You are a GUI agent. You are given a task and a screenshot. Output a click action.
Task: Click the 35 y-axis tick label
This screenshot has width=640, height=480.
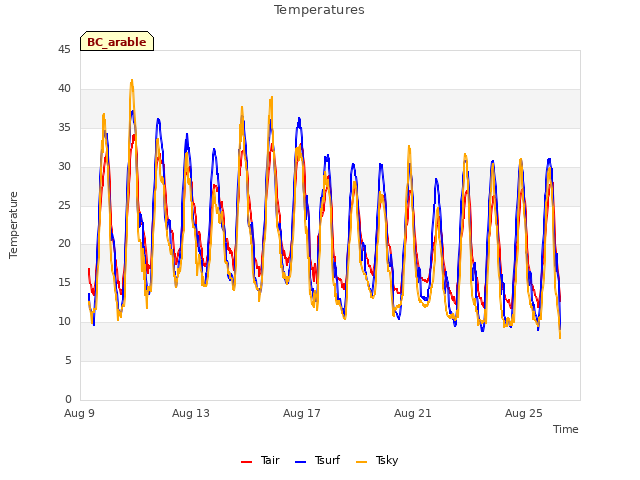click(x=64, y=128)
